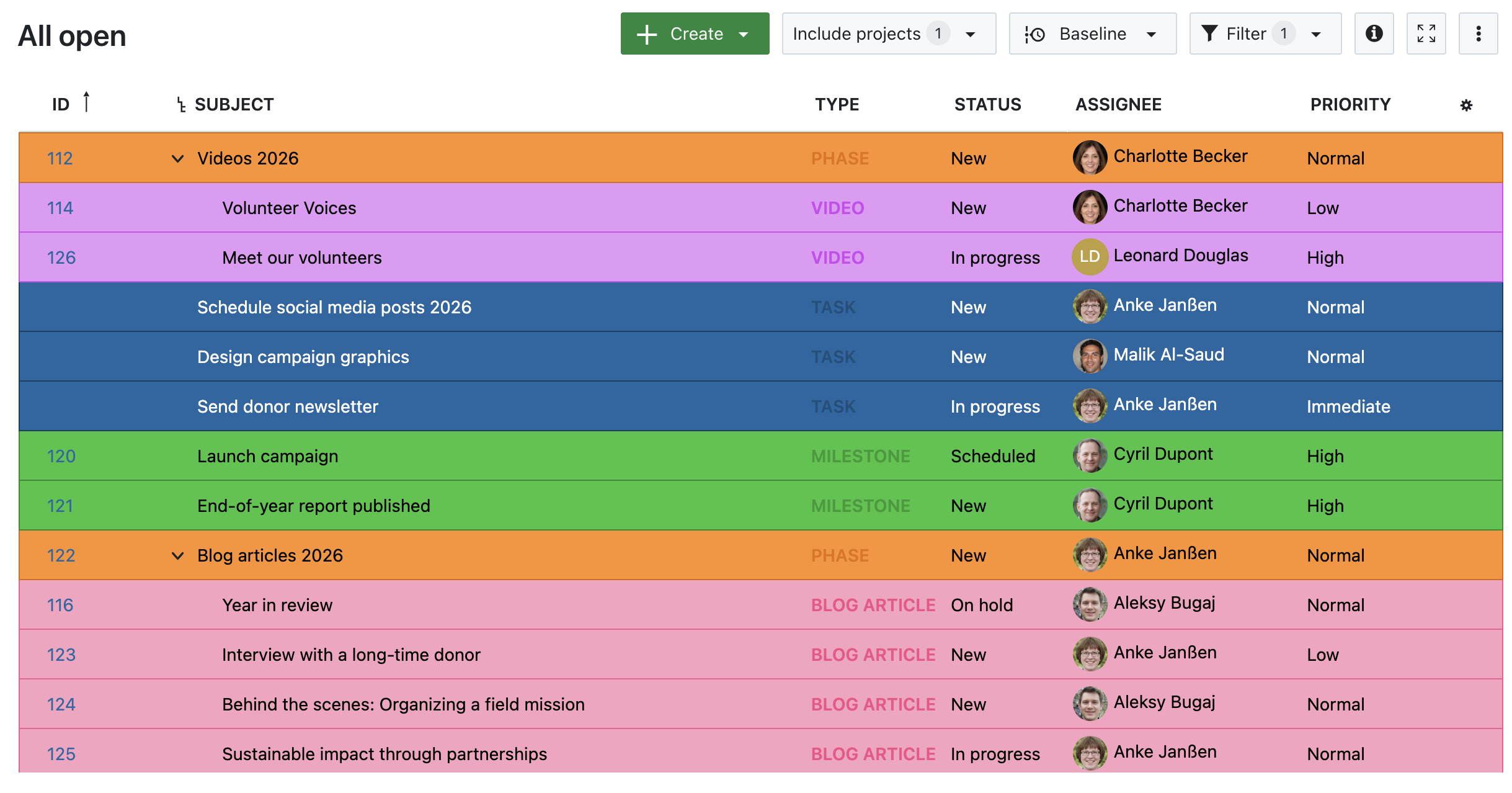Open work package 112 link
Viewport: 1512px width, 793px height.
[x=60, y=158]
